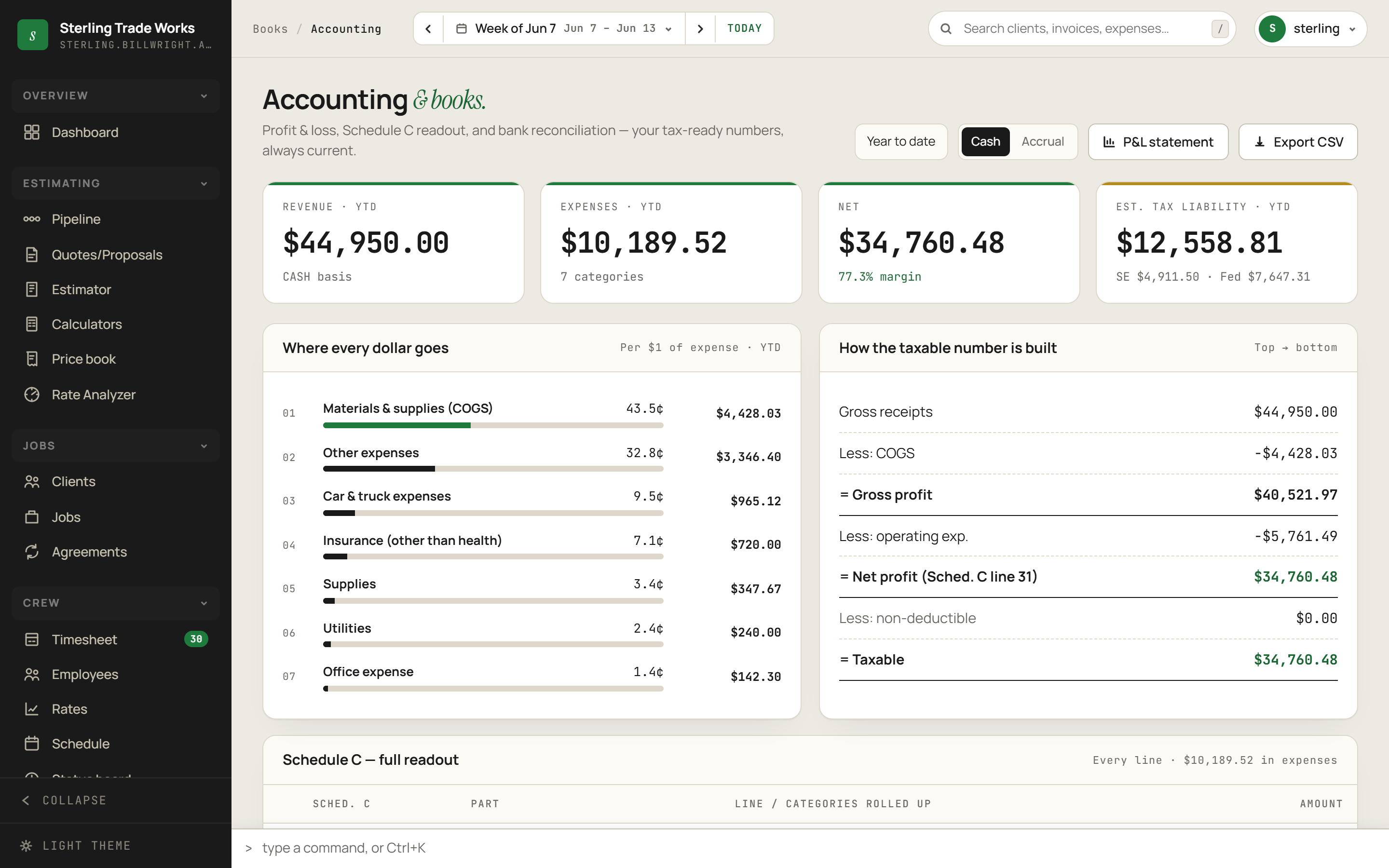Click the search magnifier icon
1389x868 pixels.
pyautogui.click(x=946, y=29)
